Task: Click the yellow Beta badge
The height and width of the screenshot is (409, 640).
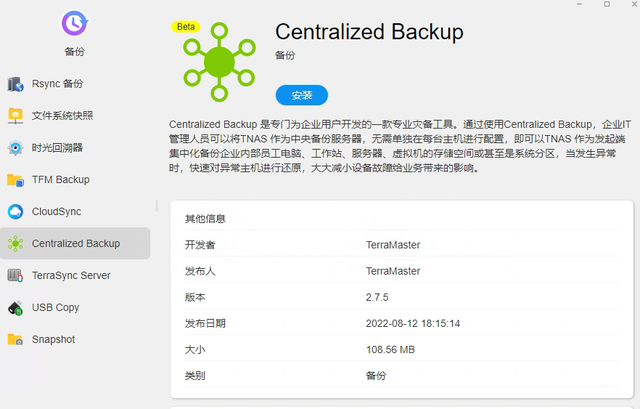Action: tap(186, 27)
